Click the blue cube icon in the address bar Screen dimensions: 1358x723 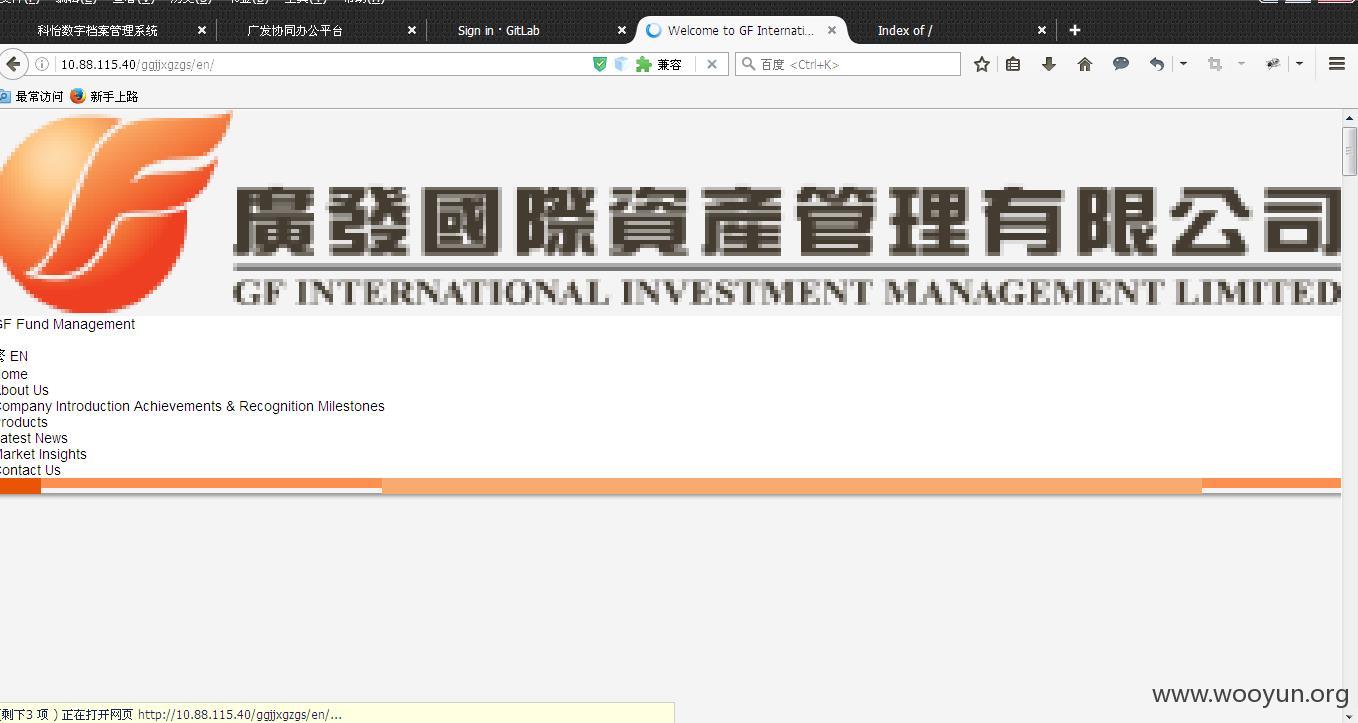click(621, 64)
